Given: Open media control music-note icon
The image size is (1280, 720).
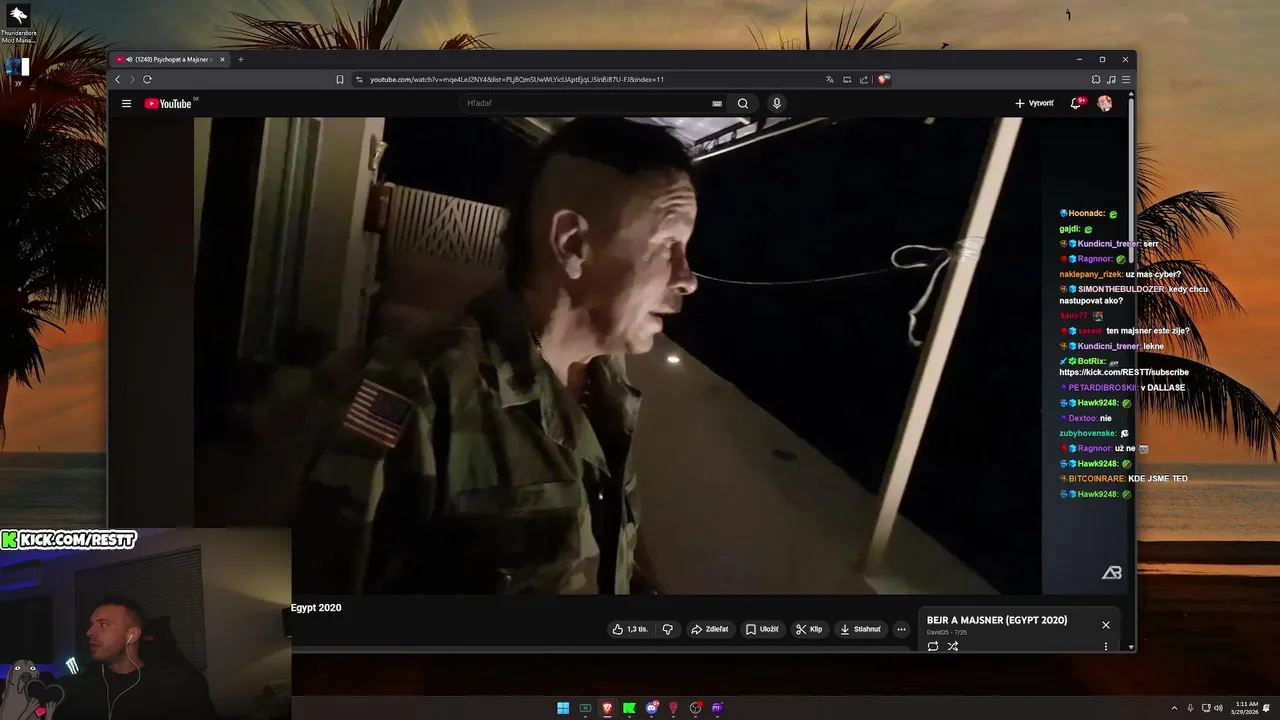Looking at the screenshot, I should coord(1111,79).
